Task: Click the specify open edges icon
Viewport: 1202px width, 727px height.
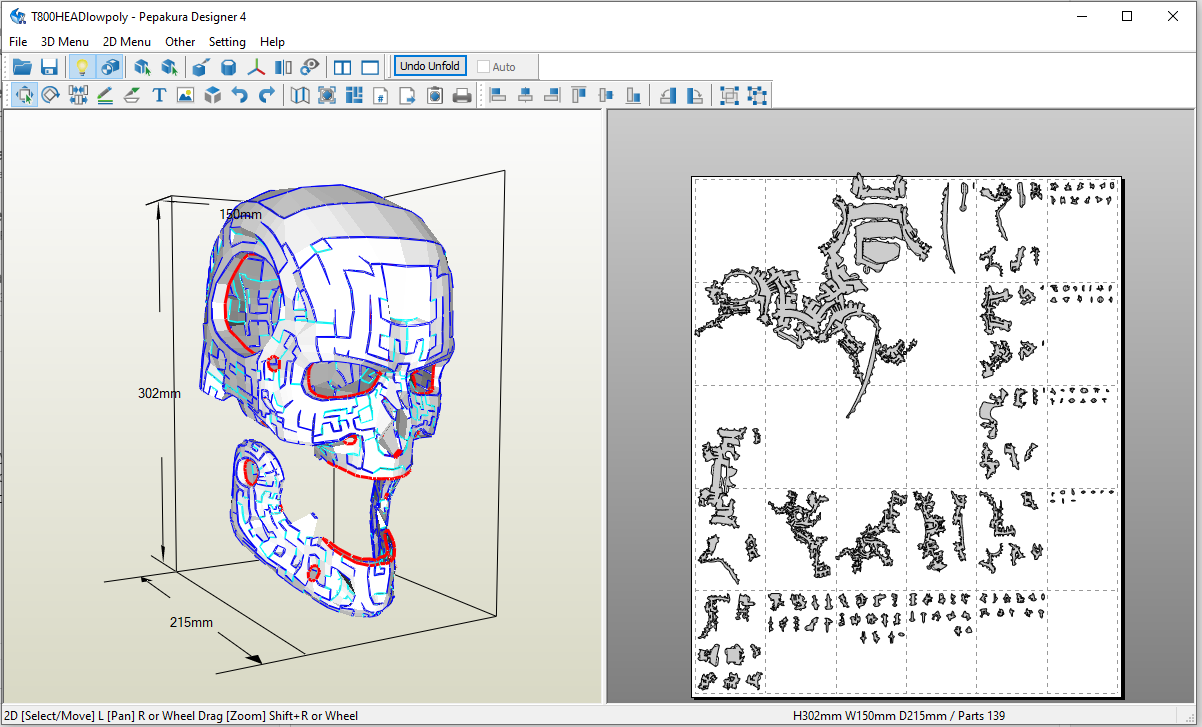Action: 284,67
